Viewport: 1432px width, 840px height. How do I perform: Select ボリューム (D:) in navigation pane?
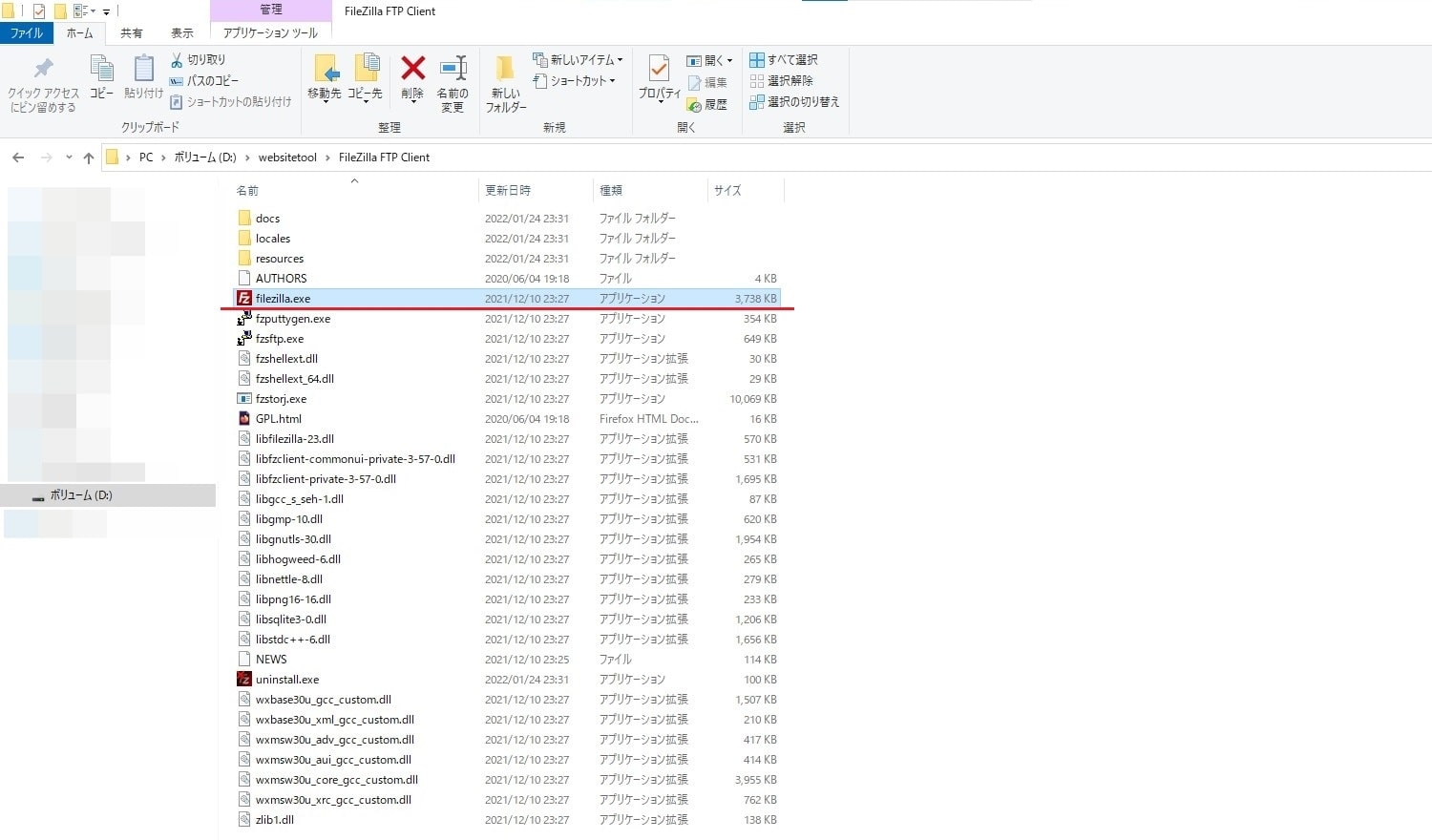click(x=81, y=495)
